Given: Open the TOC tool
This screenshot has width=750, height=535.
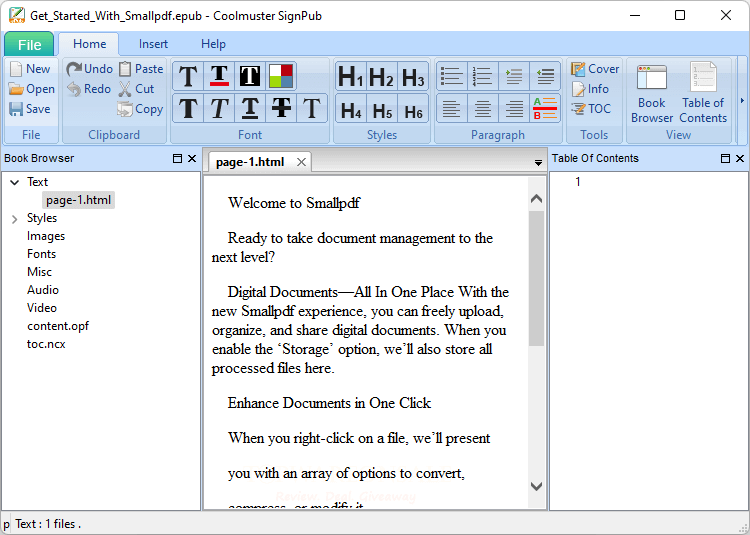Looking at the screenshot, I should tap(591, 109).
